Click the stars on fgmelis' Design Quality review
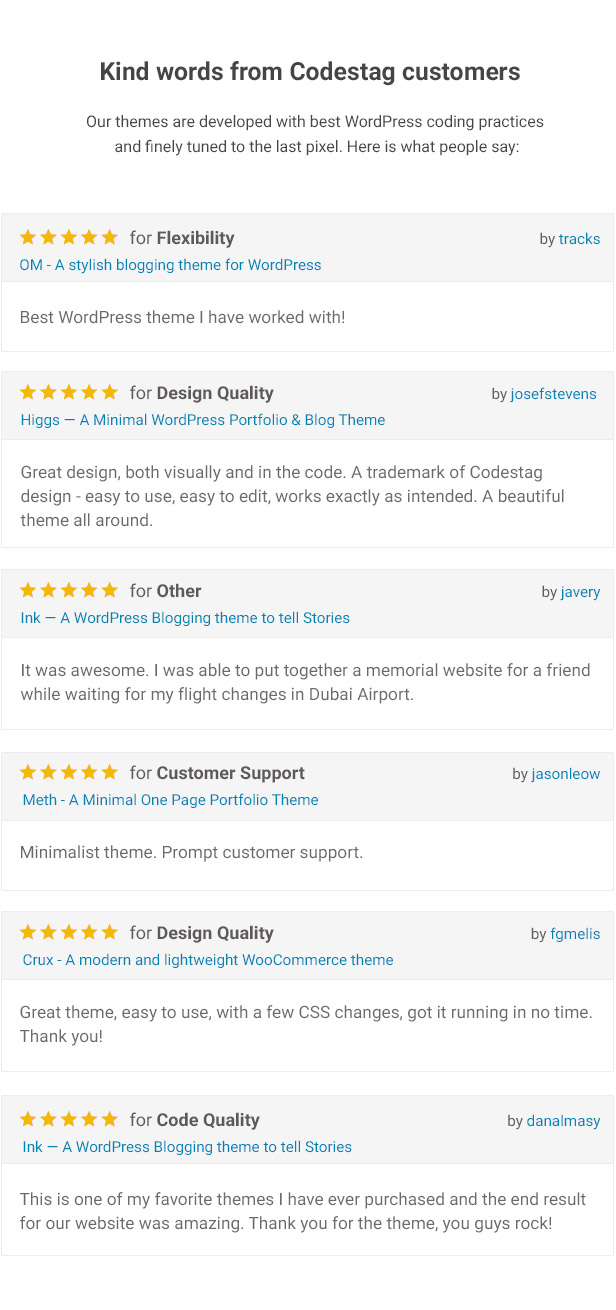This screenshot has width=616, height=1310. [x=69, y=932]
